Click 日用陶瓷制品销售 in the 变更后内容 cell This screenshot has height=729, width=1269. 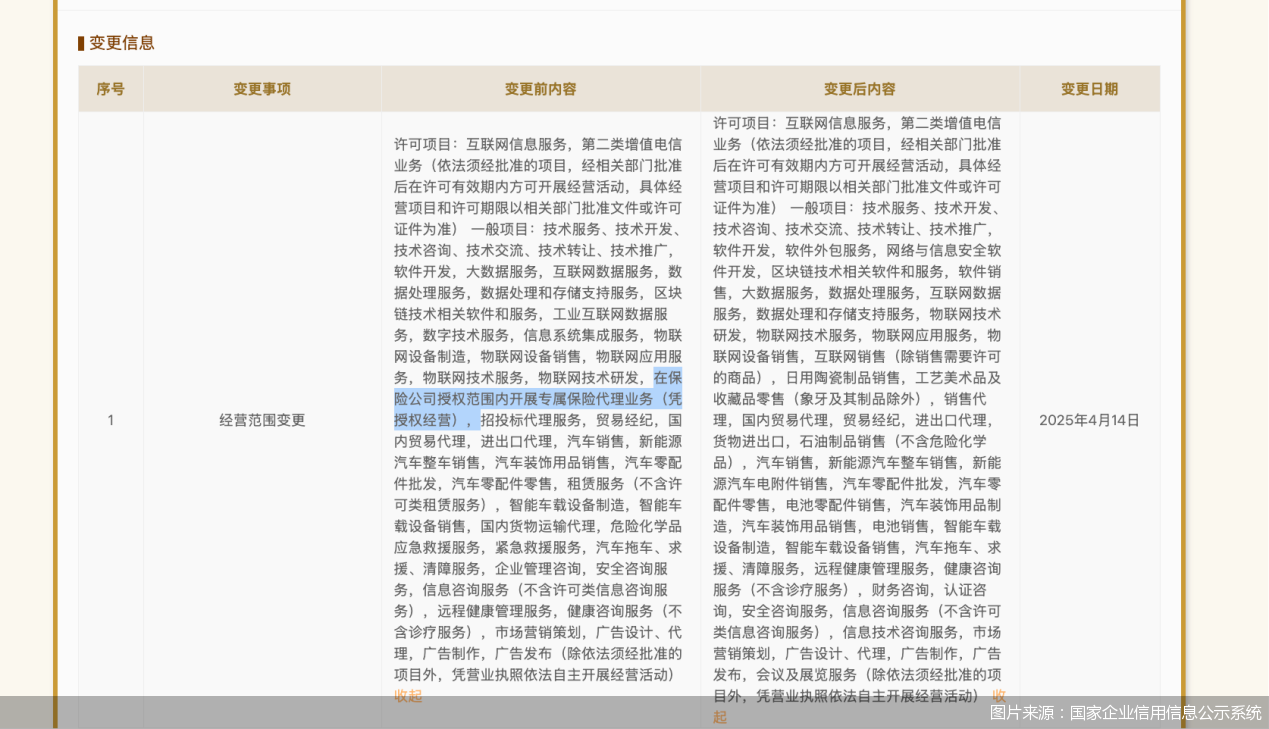pos(843,378)
